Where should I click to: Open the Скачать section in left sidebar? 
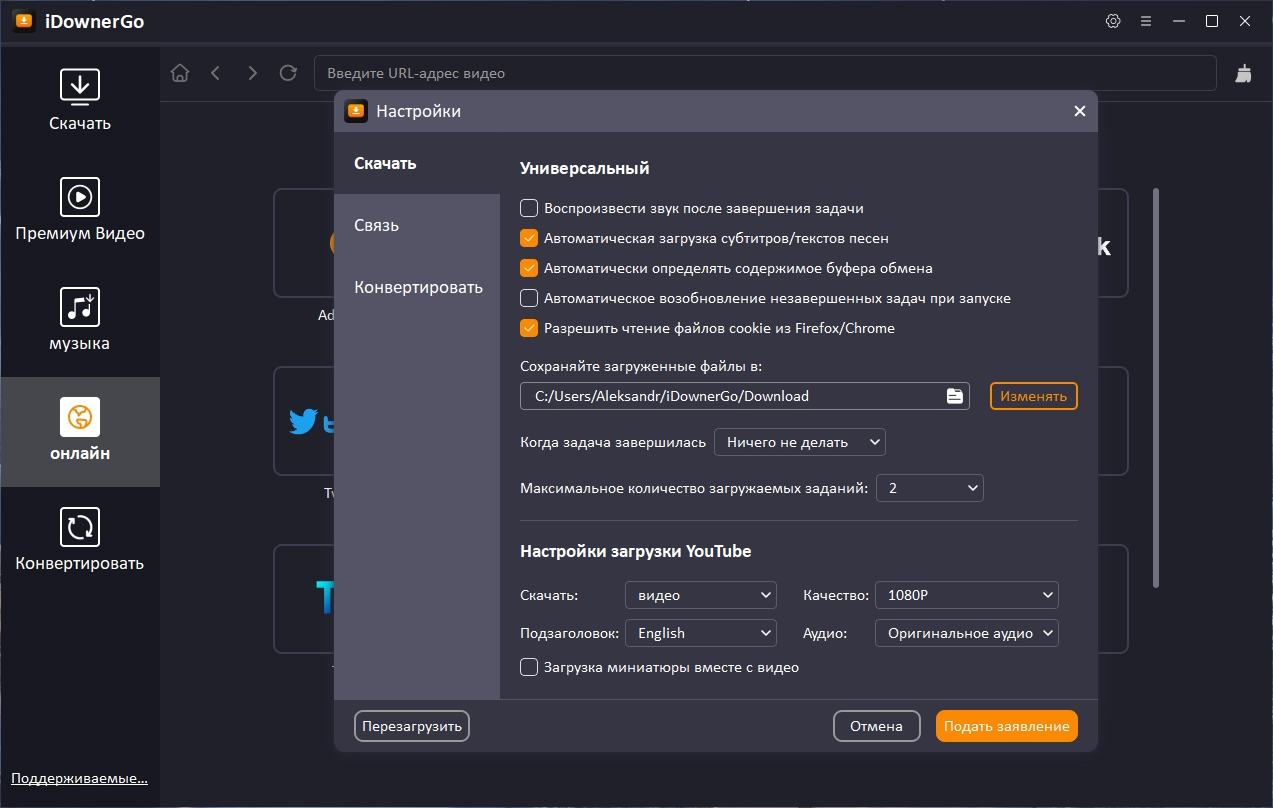[80, 102]
